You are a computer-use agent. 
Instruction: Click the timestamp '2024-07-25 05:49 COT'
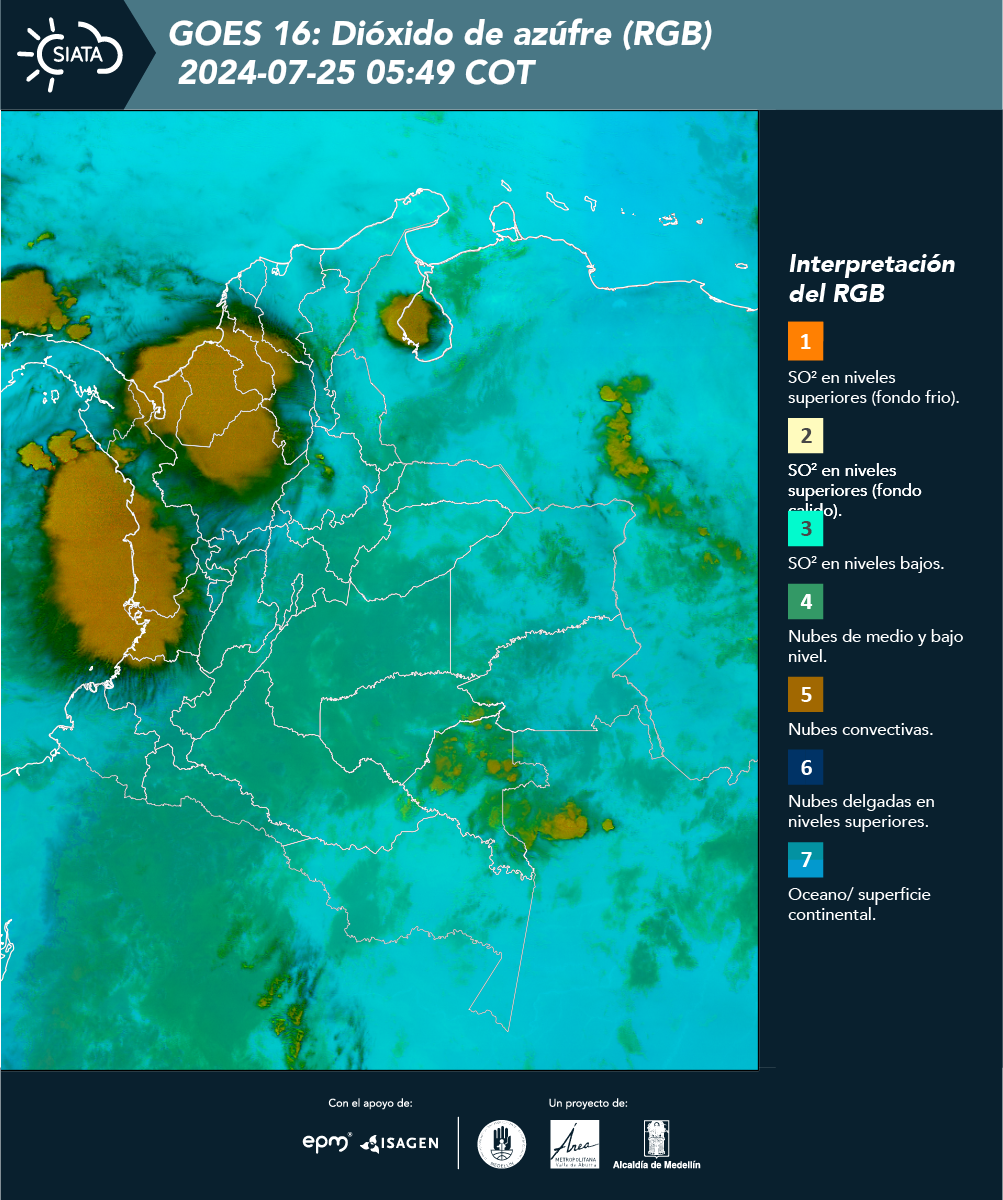pyautogui.click(x=356, y=73)
